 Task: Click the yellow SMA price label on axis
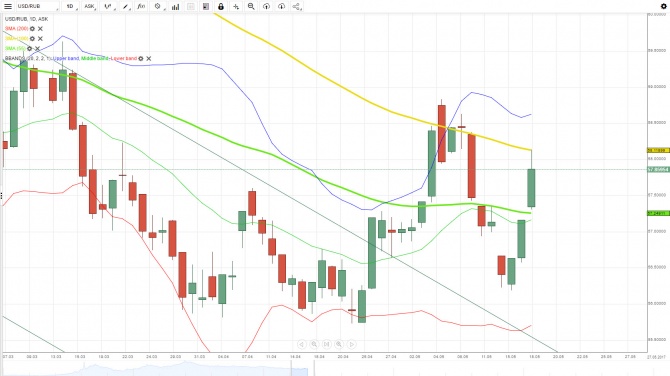coord(658,150)
